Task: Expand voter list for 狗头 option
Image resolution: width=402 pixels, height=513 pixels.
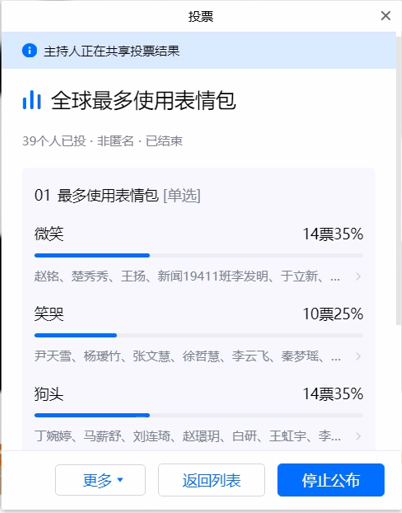Action: click(x=358, y=436)
